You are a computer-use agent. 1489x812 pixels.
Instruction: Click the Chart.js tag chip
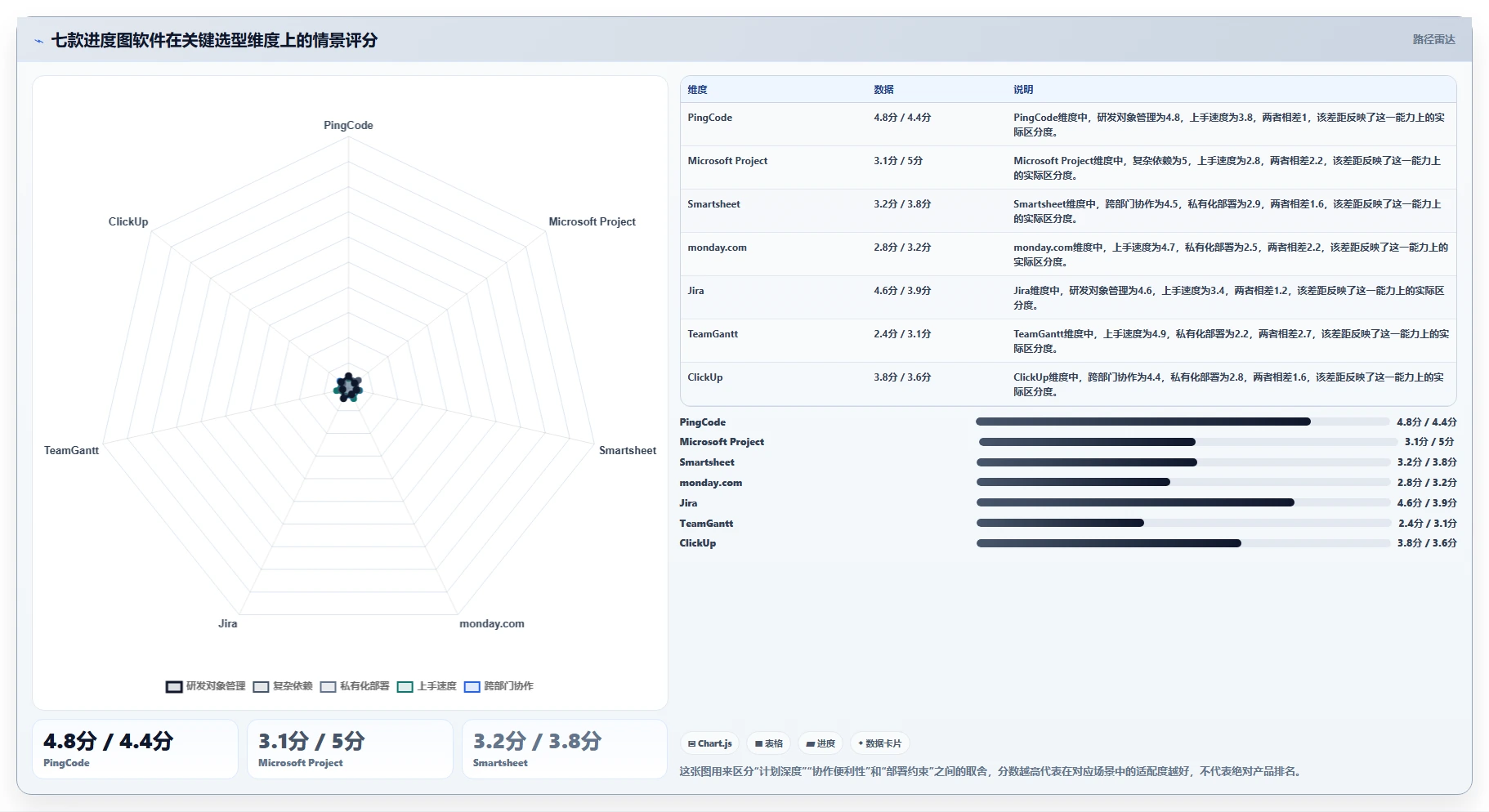pos(709,743)
